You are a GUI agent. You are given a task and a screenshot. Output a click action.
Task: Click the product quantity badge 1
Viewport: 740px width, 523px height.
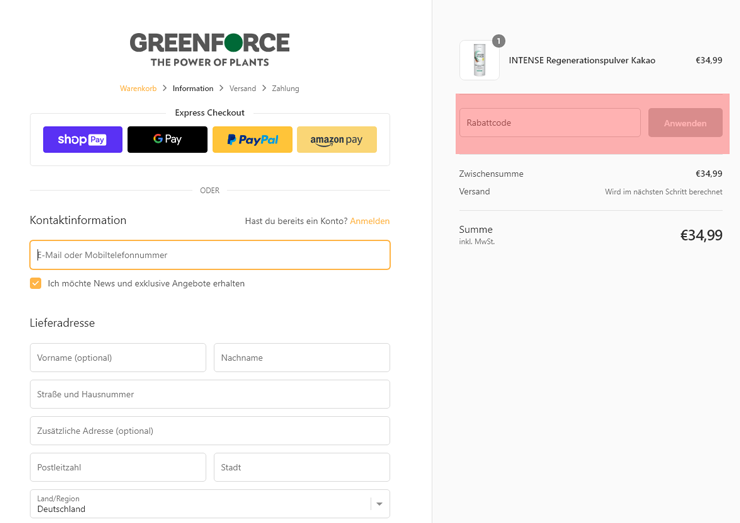point(498,41)
